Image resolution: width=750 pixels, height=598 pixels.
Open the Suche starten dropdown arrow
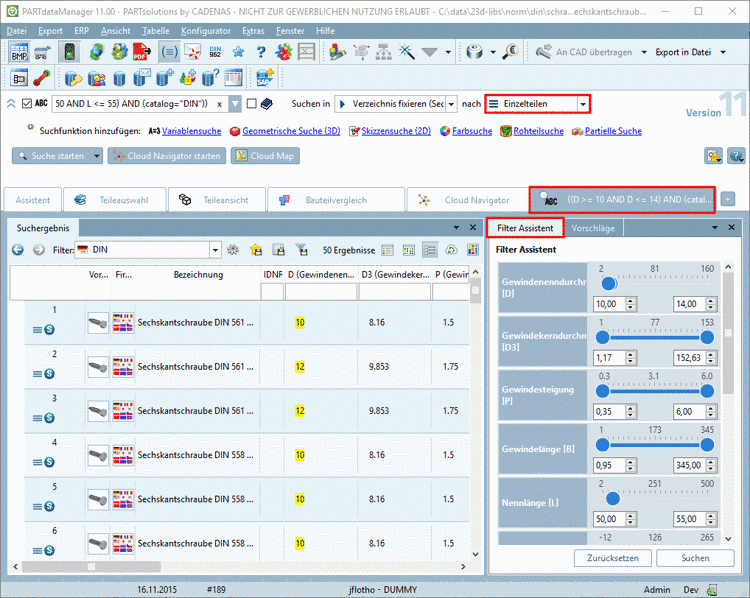coord(97,156)
